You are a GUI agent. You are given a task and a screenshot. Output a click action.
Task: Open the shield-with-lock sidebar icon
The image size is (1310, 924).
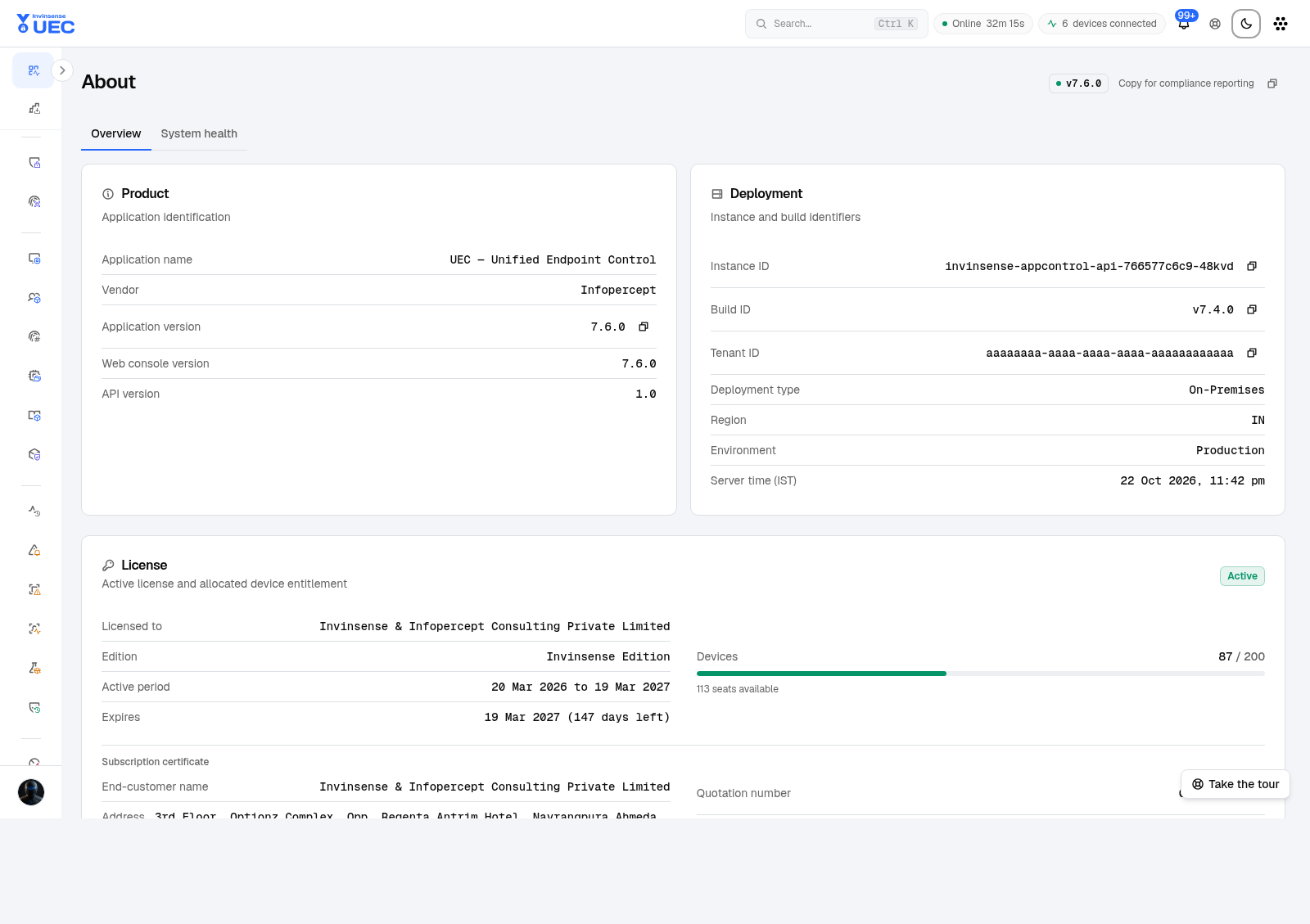[34, 162]
